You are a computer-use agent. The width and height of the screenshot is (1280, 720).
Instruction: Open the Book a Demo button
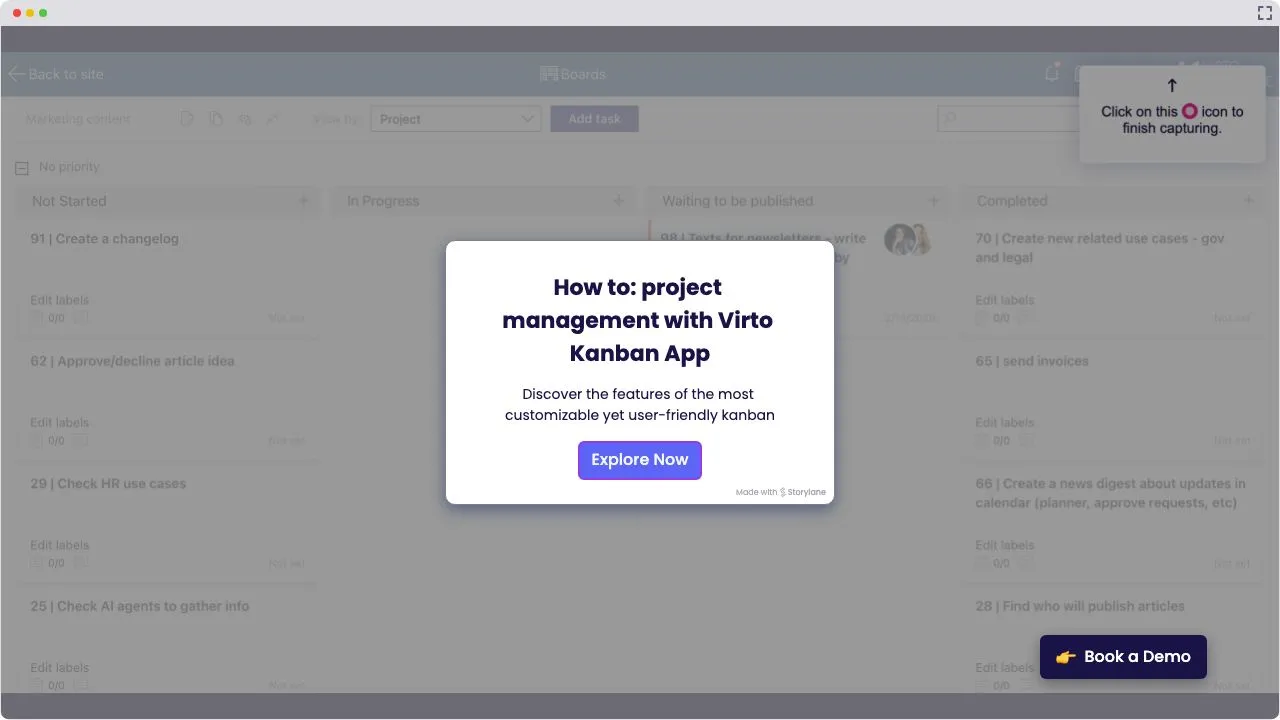click(x=1123, y=657)
